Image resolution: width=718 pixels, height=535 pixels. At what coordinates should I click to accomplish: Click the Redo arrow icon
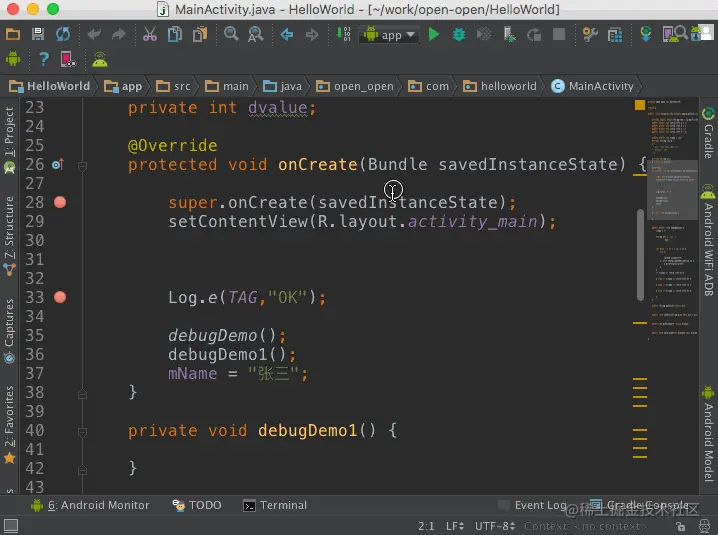[x=119, y=34]
